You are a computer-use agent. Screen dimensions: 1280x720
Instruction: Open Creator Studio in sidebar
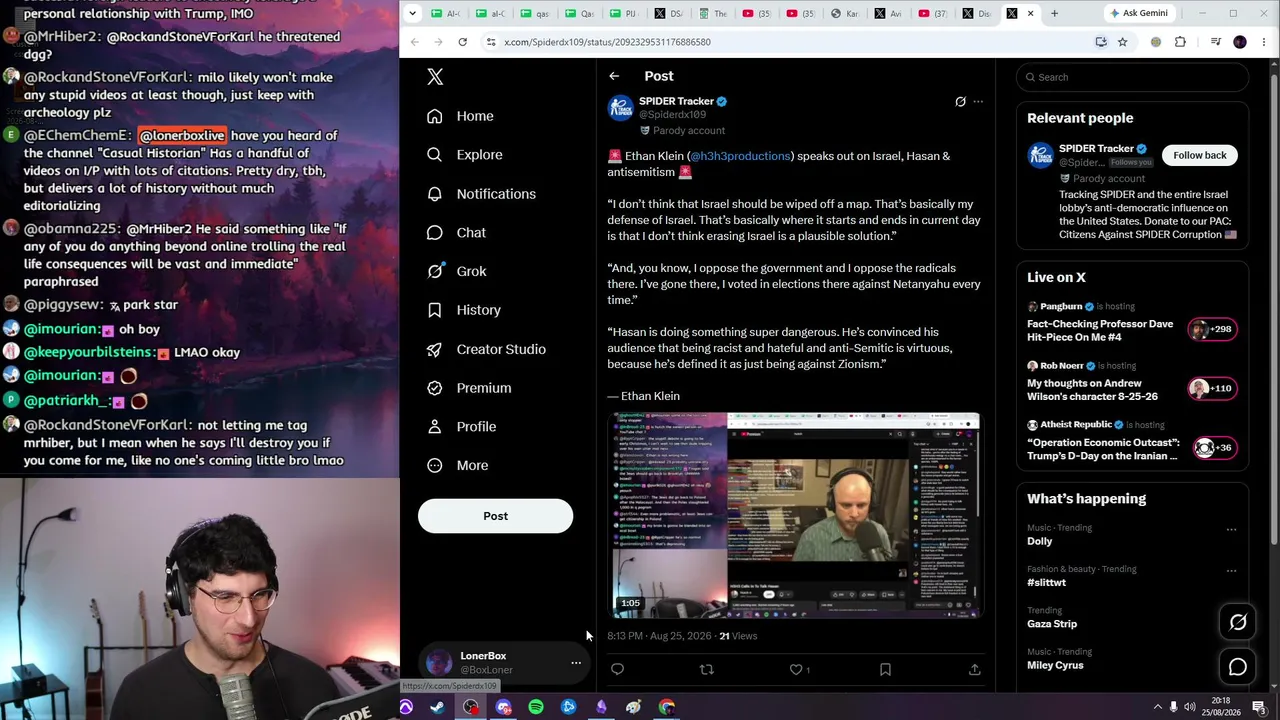point(486,349)
